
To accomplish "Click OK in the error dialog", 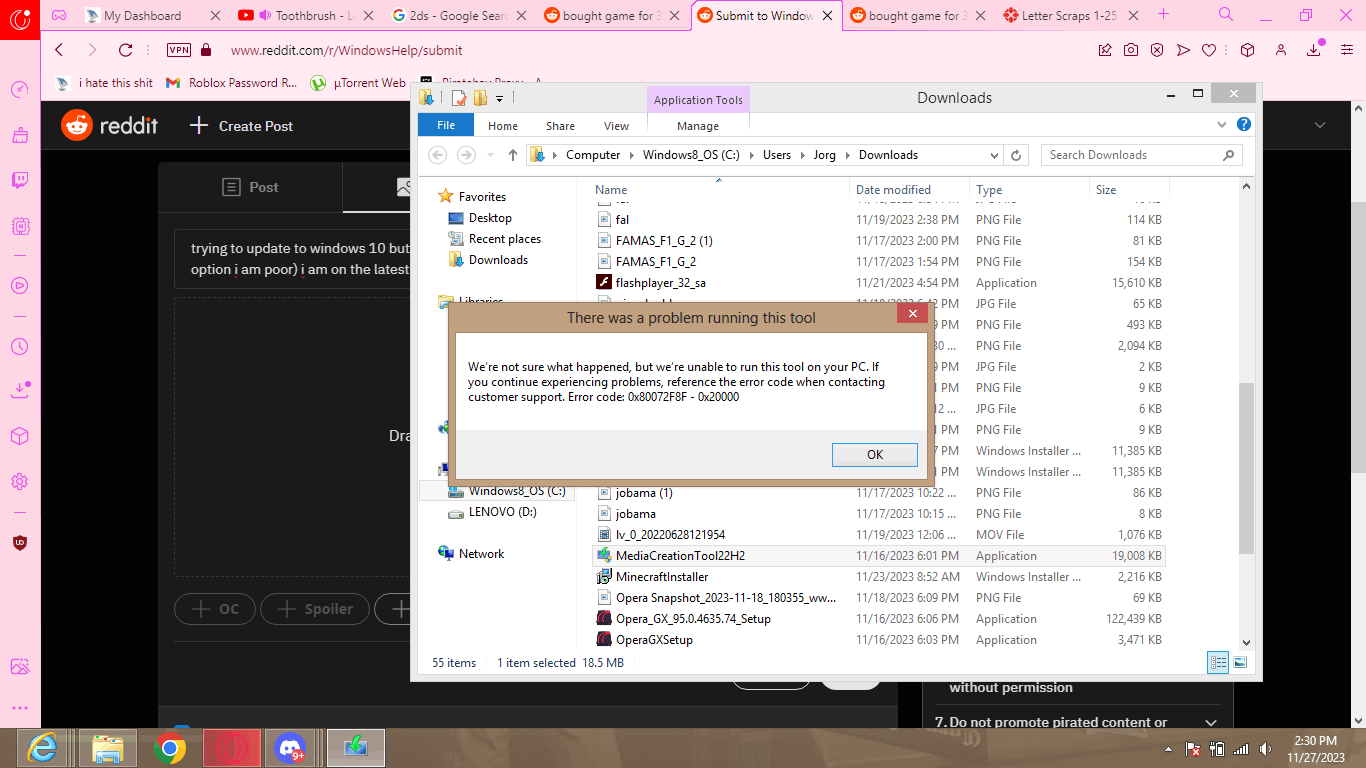I will (x=874, y=454).
